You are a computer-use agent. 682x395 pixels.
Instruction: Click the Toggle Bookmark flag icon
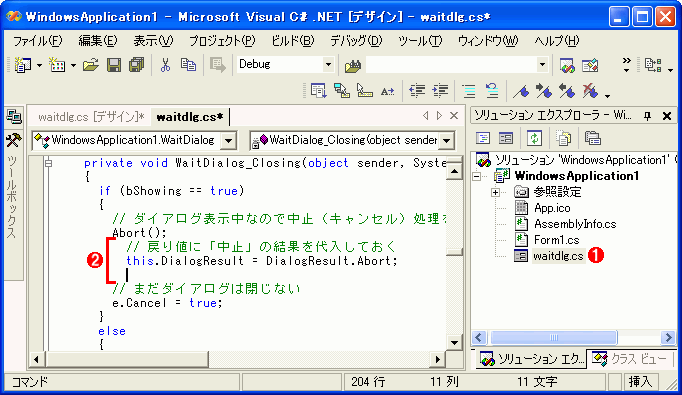[521, 91]
